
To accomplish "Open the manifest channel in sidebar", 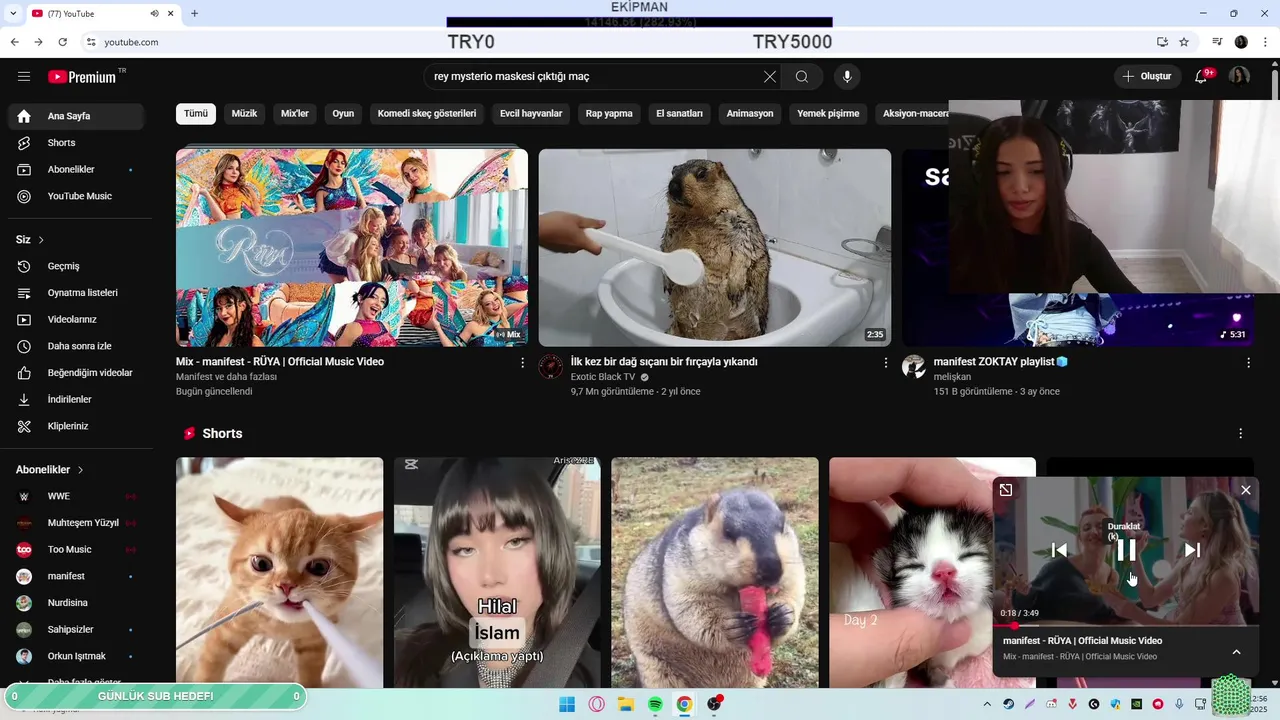I will 76,576.
